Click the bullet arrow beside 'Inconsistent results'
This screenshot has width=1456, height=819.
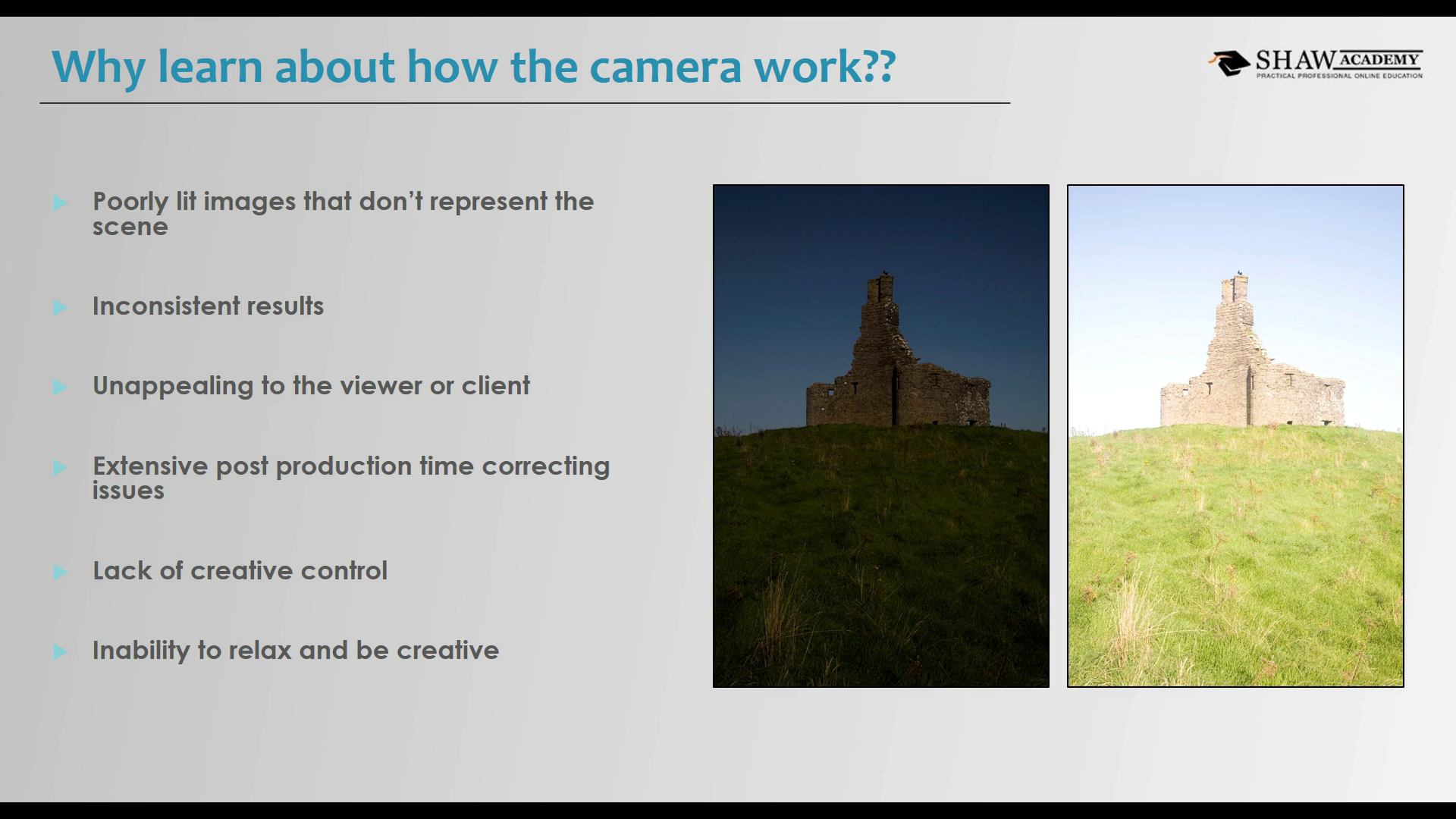tap(61, 307)
